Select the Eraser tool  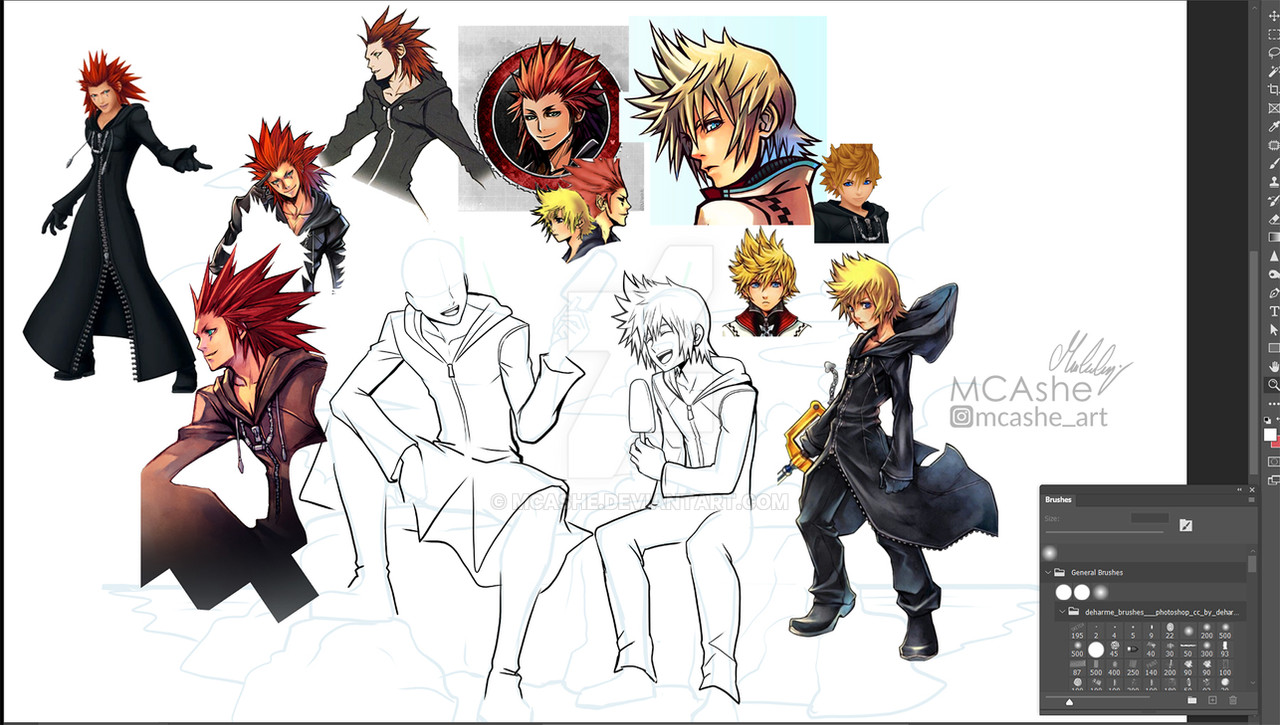click(1273, 219)
